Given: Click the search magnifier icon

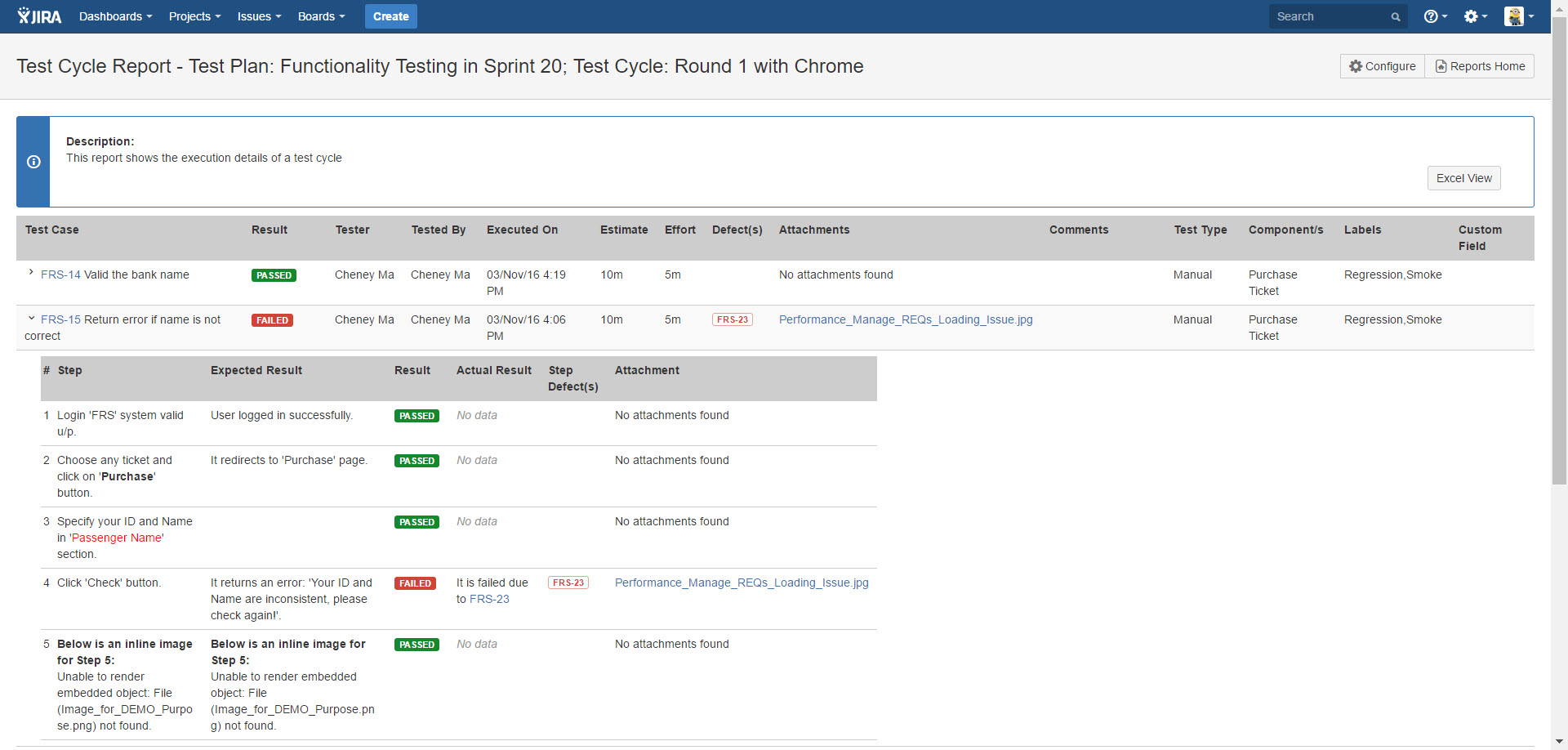Looking at the screenshot, I should coord(1396,17).
